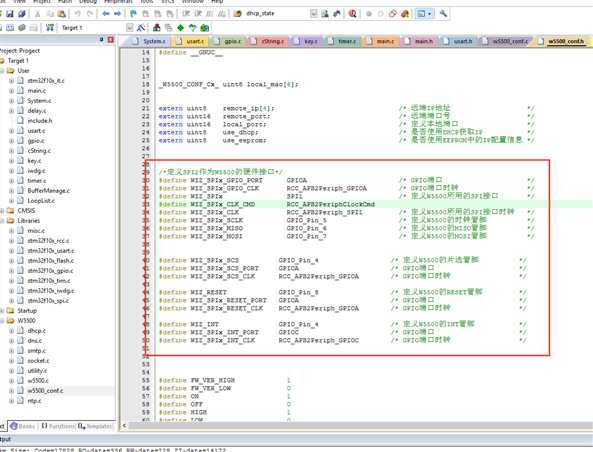Switch to the main.h tab
The image size is (593, 452).
420,41
